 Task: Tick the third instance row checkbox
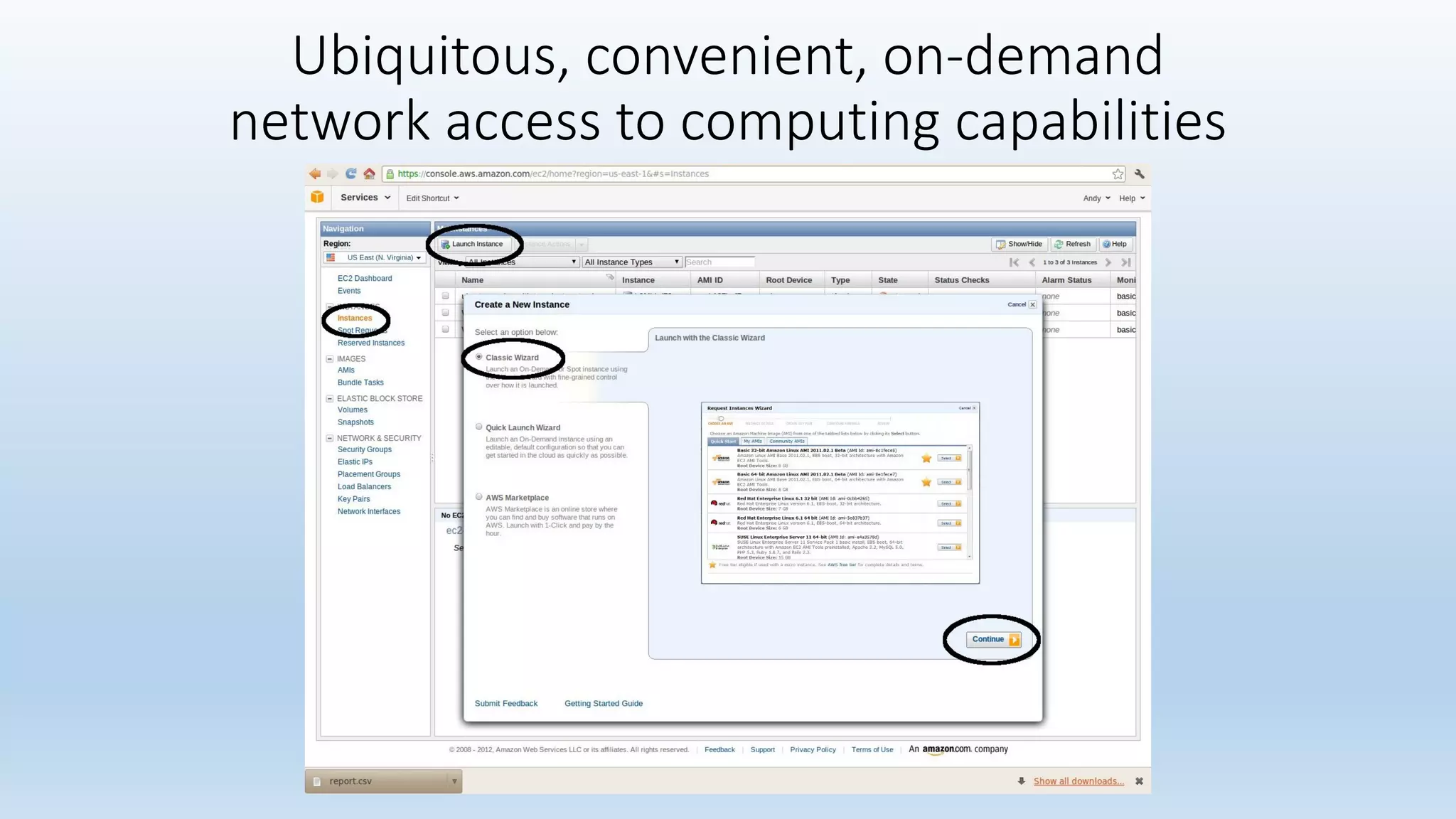pos(445,329)
